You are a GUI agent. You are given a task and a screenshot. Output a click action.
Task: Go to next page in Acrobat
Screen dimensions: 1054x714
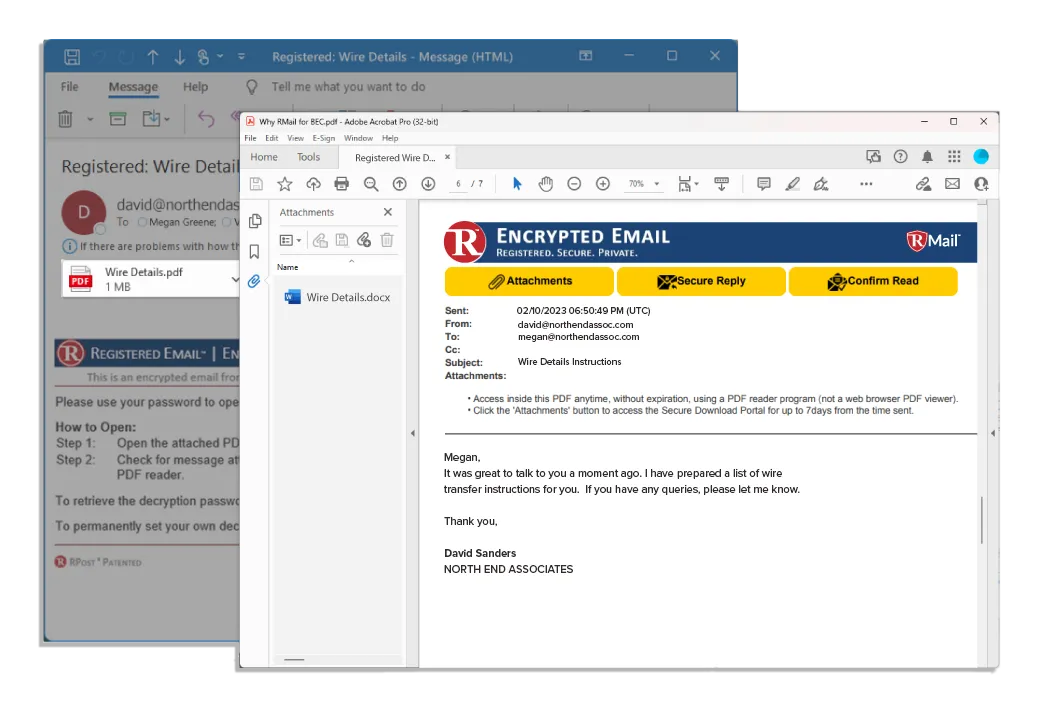click(428, 184)
